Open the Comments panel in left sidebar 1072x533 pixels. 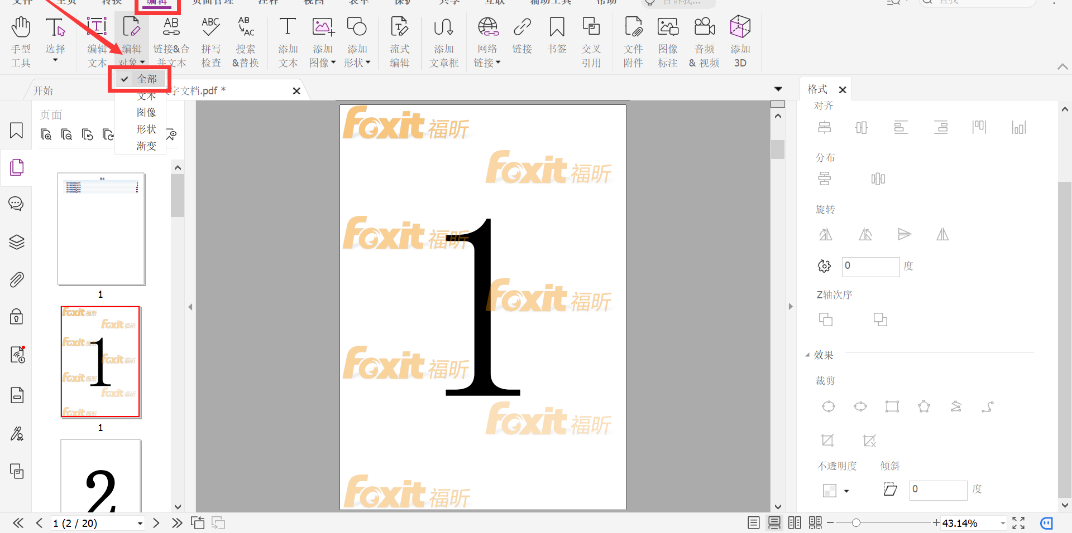click(16, 204)
